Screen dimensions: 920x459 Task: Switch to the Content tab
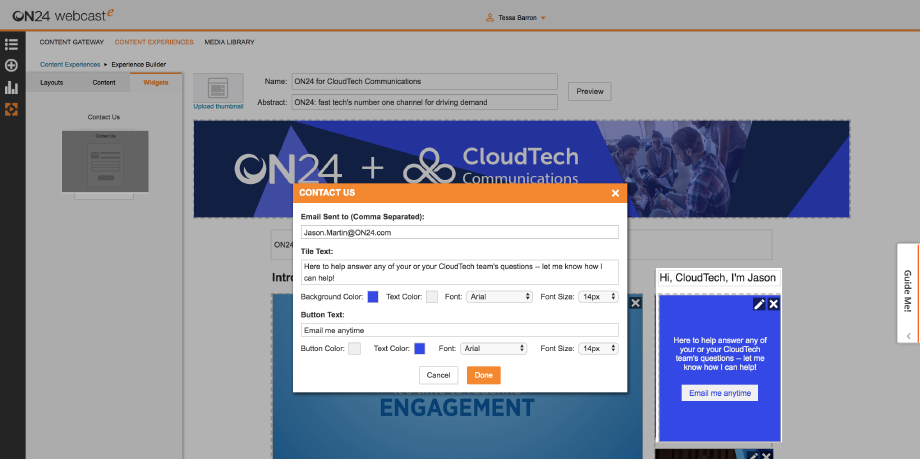(104, 83)
